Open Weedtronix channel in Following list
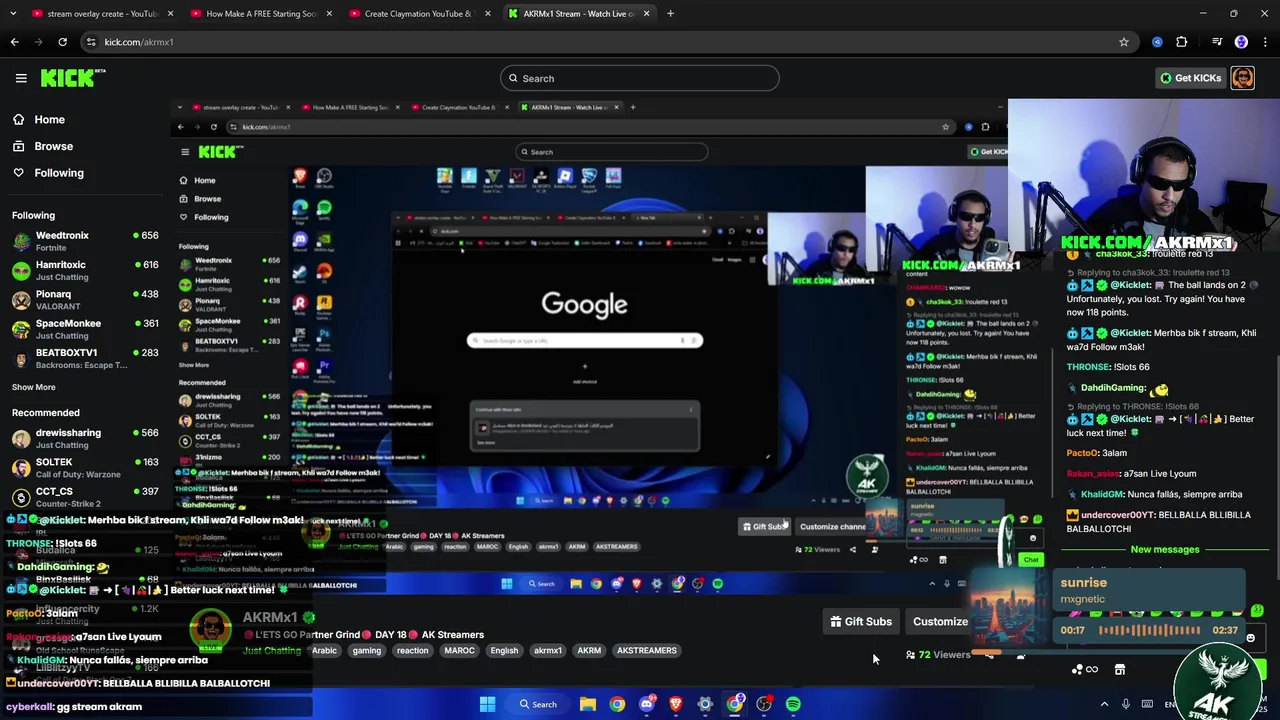This screenshot has height=720, width=1280. tap(85, 241)
